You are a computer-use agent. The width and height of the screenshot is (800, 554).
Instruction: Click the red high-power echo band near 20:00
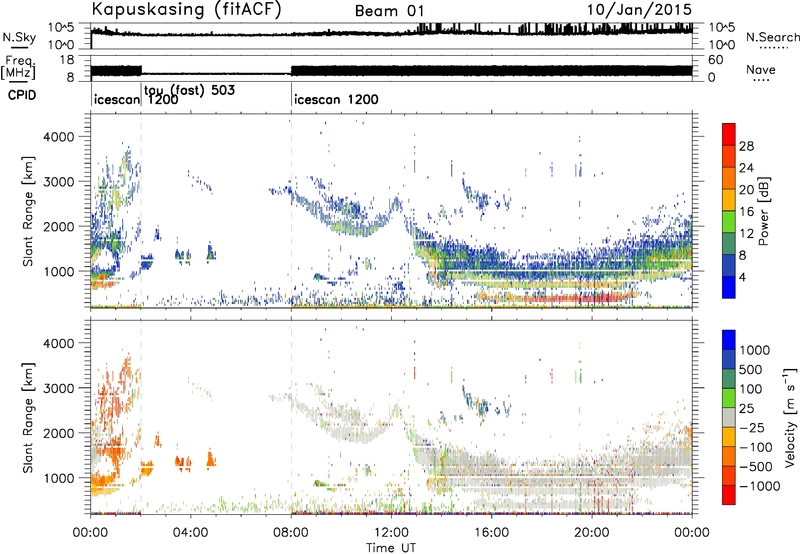tap(577, 298)
